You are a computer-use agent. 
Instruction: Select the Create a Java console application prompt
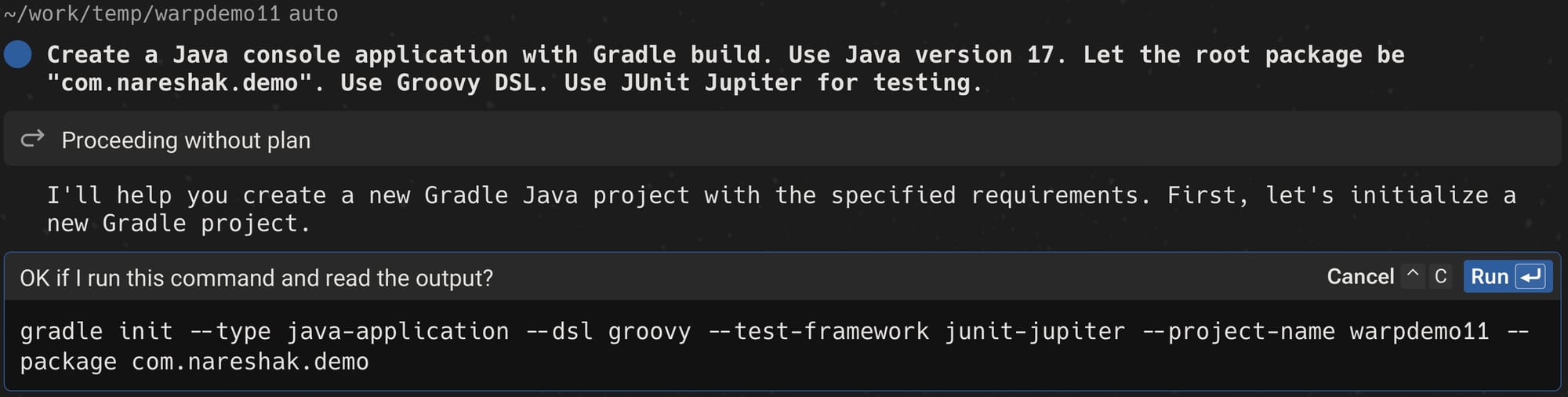click(x=725, y=68)
